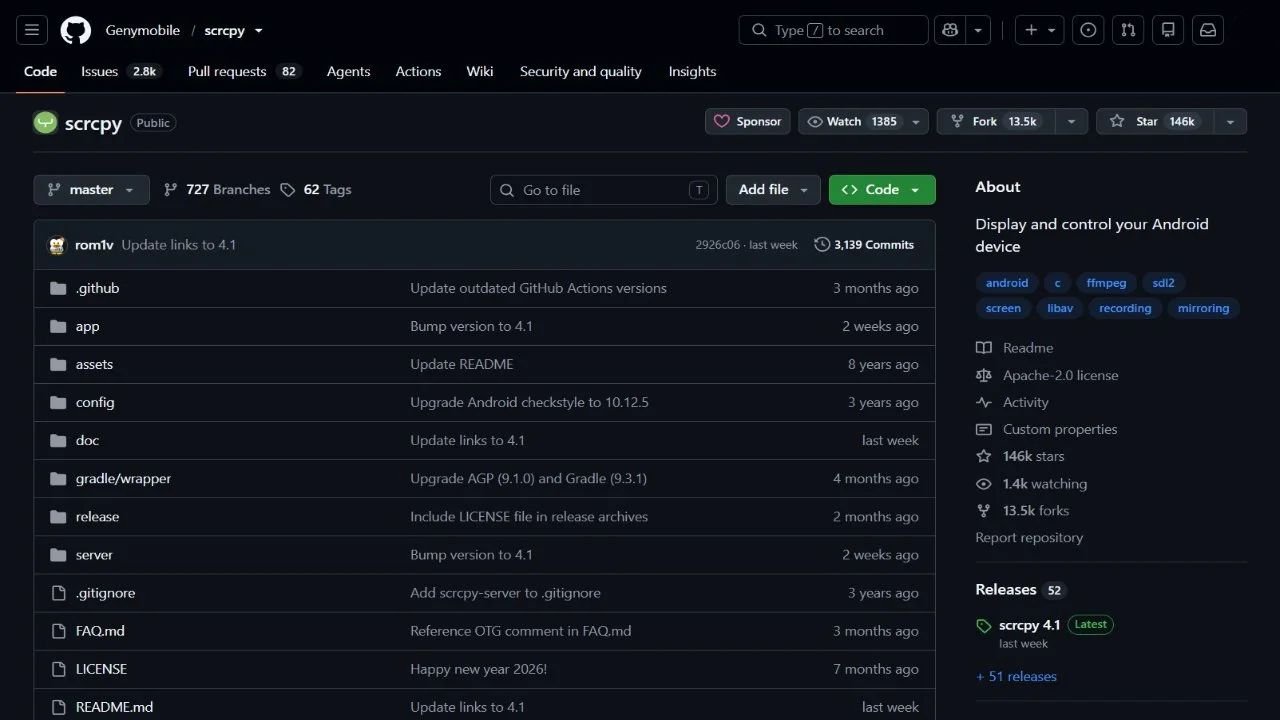Fork the scrcpy repository

point(996,121)
